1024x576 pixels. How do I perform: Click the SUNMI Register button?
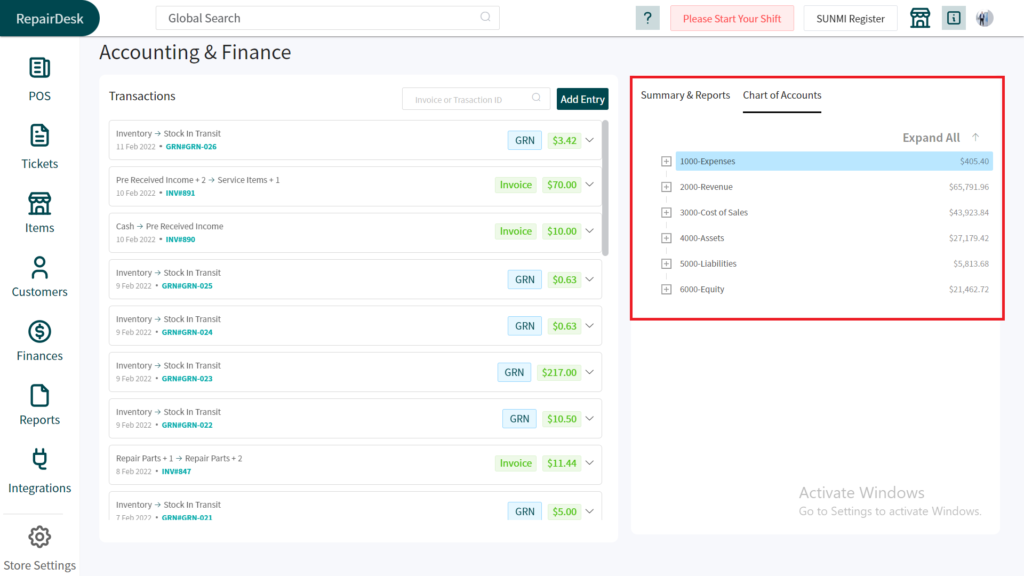pos(850,18)
